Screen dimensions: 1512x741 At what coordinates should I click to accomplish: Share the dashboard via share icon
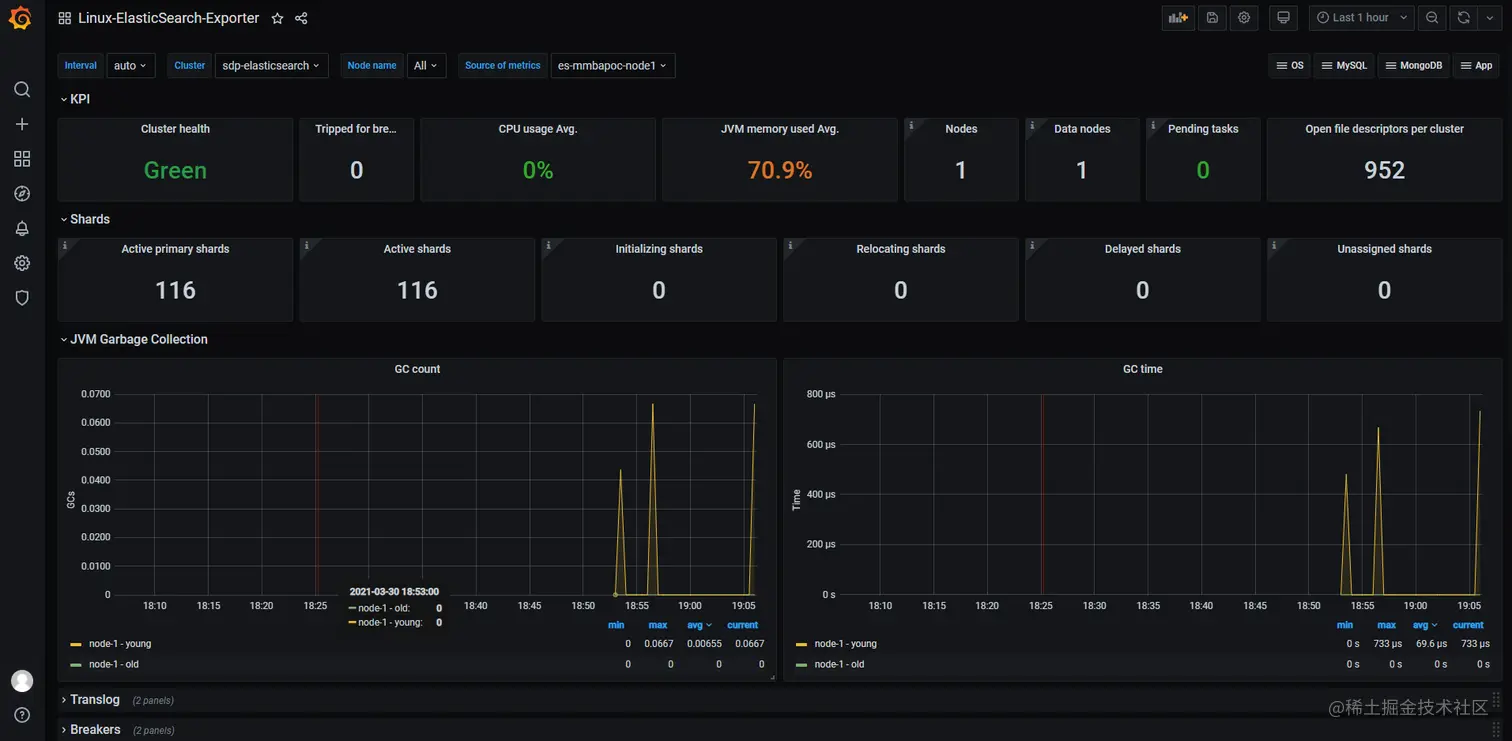[x=301, y=18]
